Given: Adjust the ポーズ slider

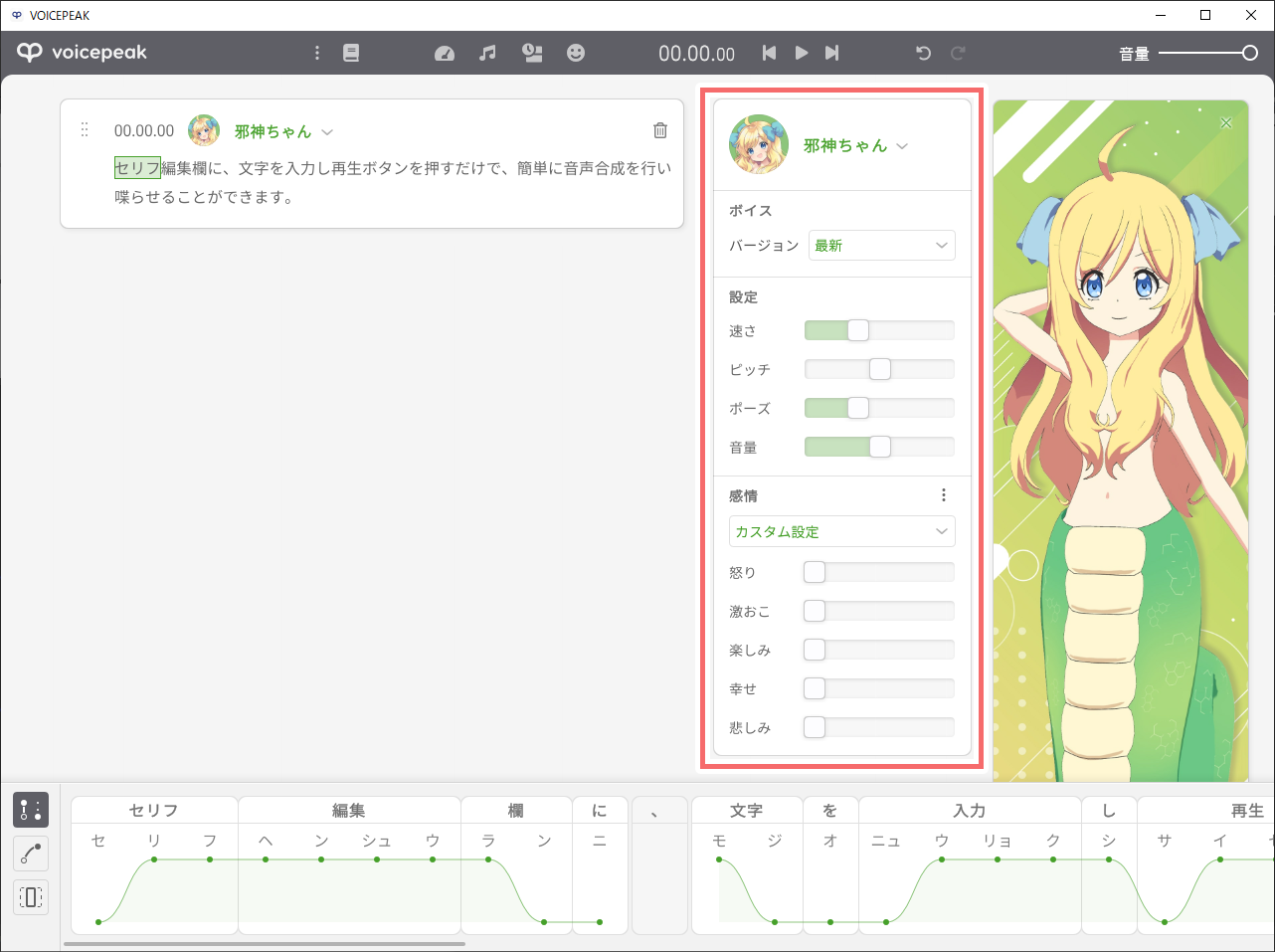Looking at the screenshot, I should 879,408.
